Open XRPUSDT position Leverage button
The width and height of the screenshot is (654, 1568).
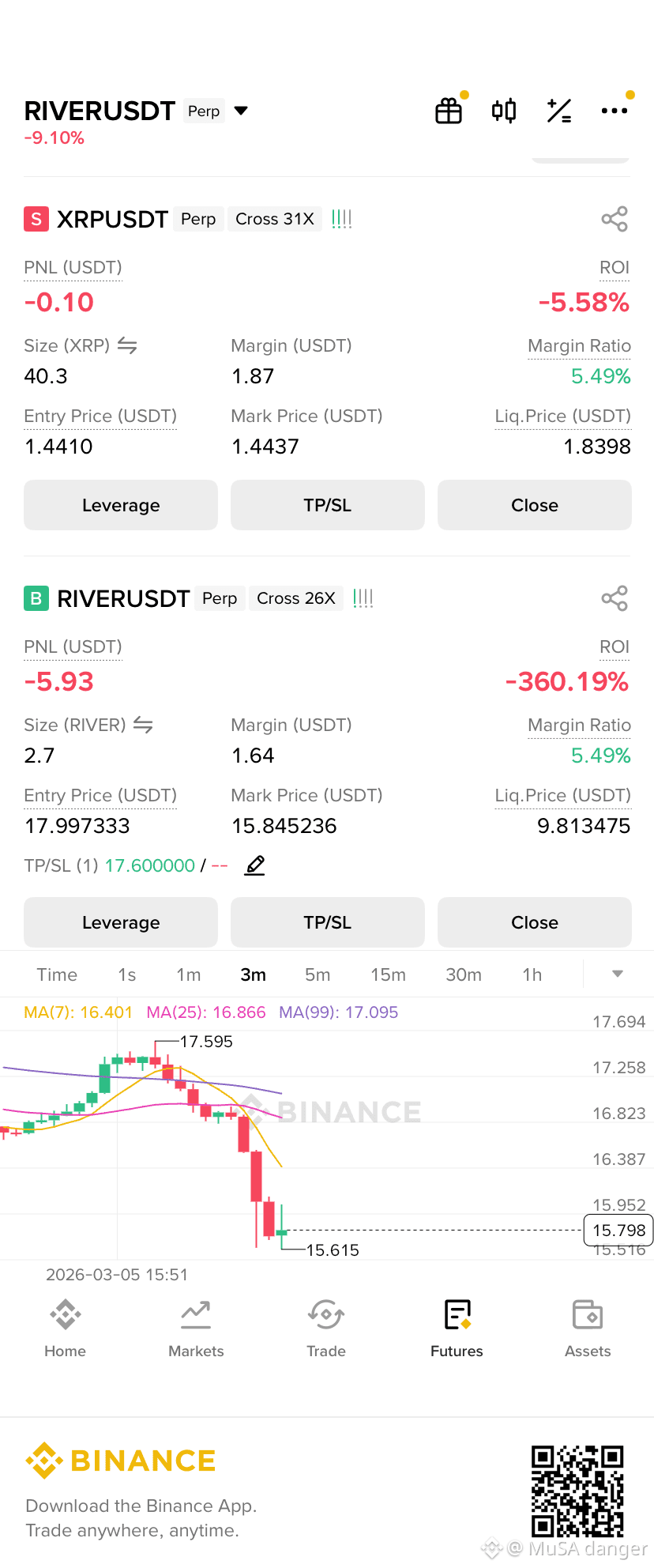tap(121, 505)
